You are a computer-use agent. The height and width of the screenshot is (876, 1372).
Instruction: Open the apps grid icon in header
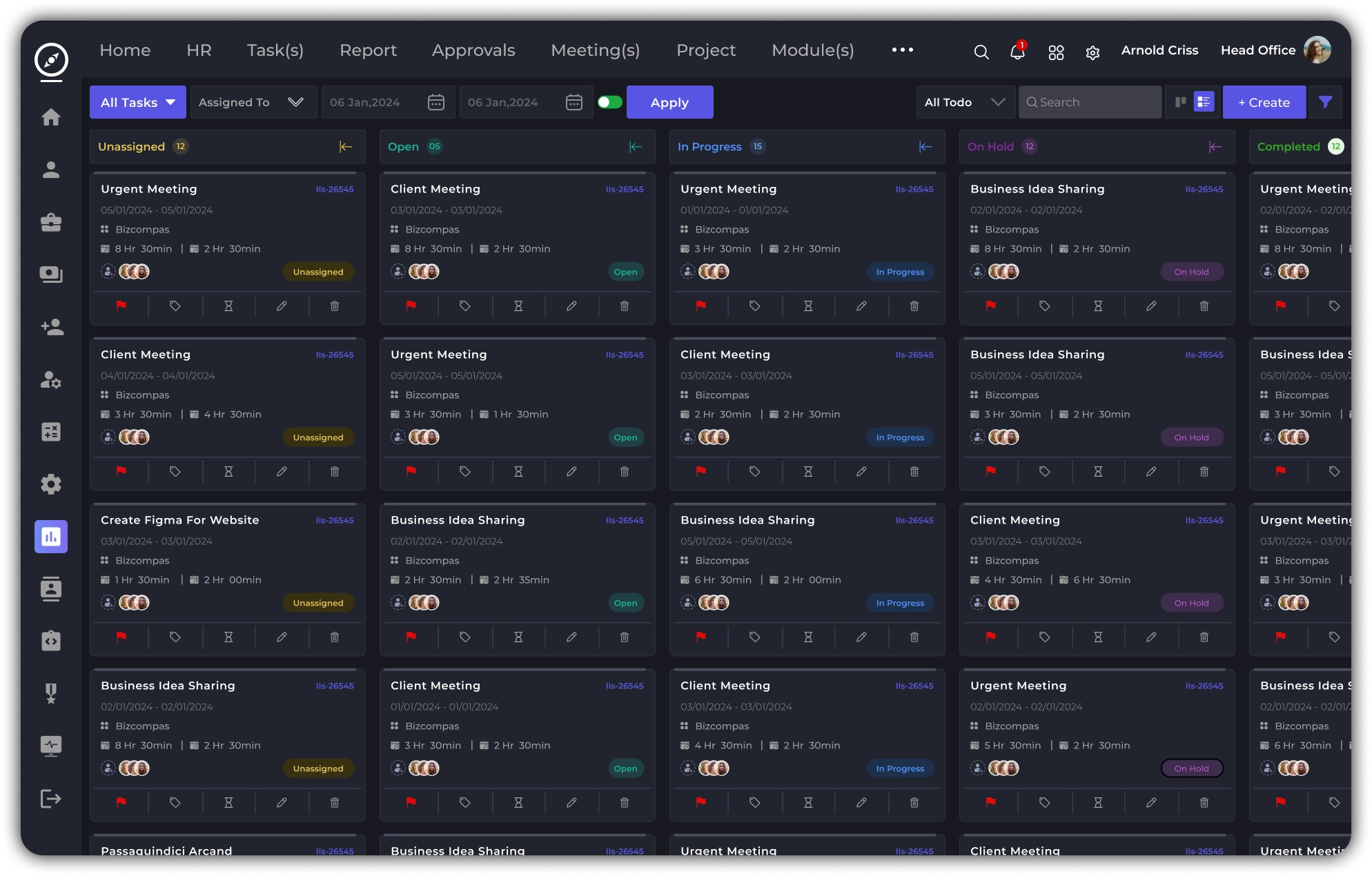(x=1056, y=52)
